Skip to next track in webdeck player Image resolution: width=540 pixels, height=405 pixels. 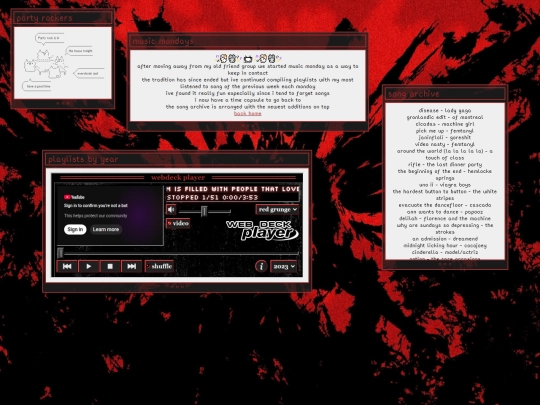[x=131, y=266]
